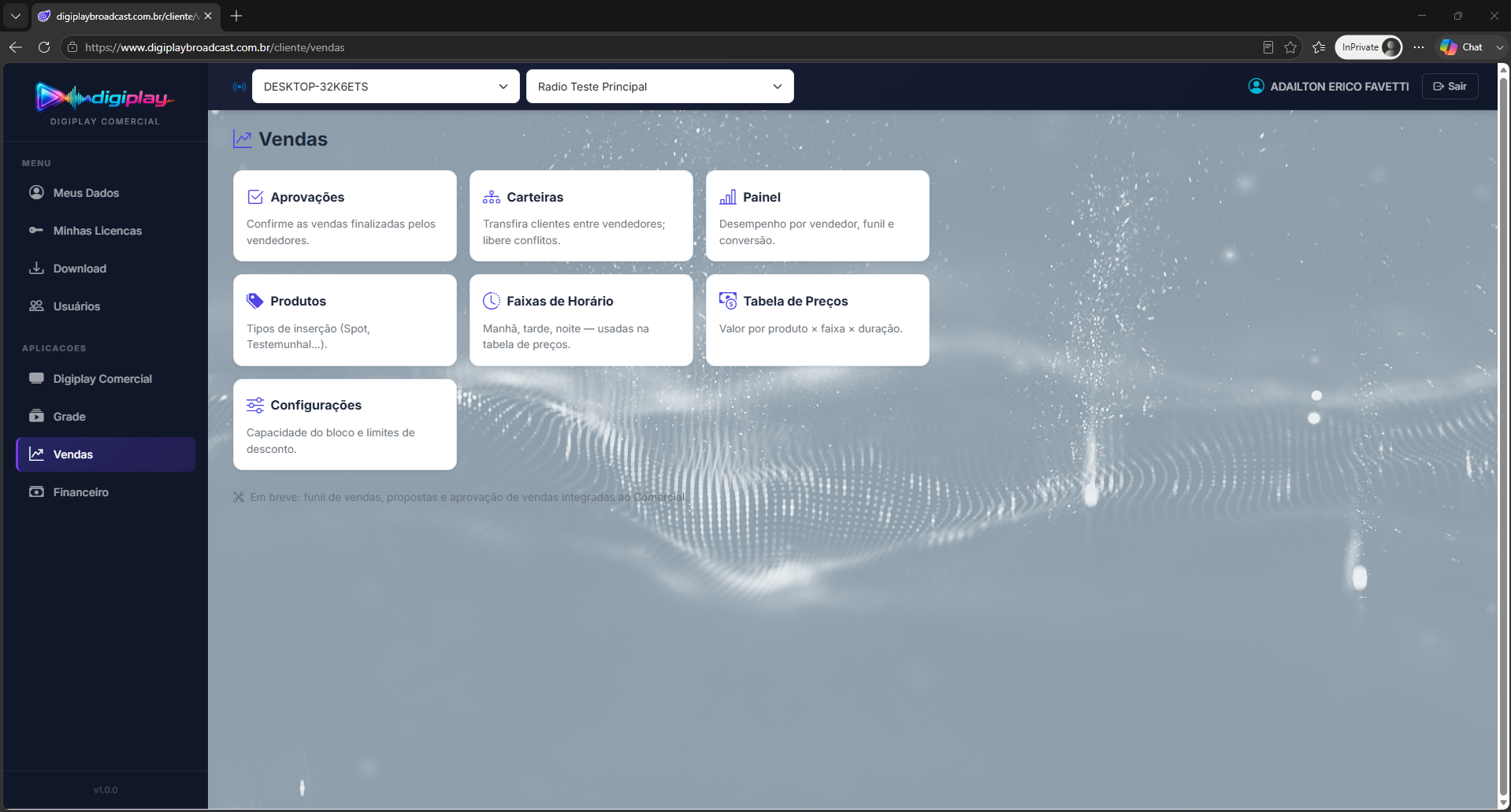Click the Configurações sliders icon
Viewport: 1511px width, 812px height.
tap(255, 405)
